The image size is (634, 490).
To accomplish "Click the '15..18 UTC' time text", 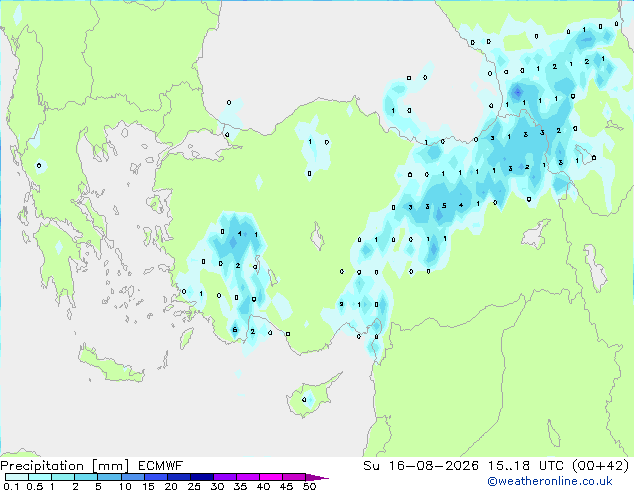I will pyautogui.click(x=525, y=466).
